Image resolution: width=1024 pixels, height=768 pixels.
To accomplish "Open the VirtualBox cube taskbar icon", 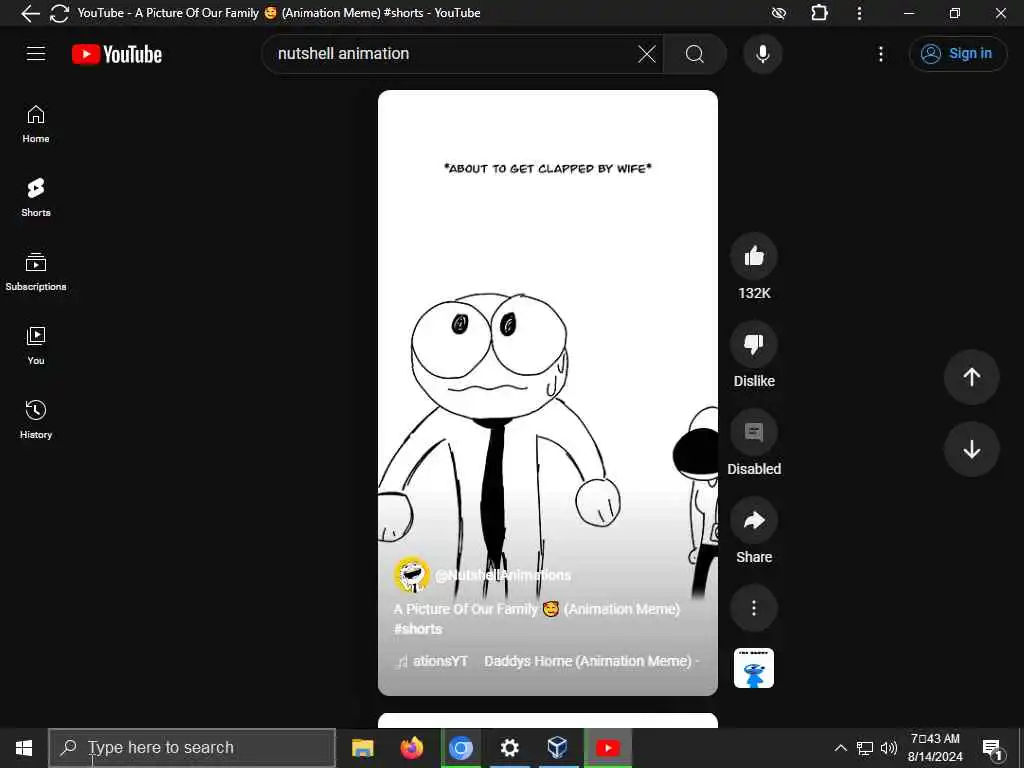I will pyautogui.click(x=557, y=748).
